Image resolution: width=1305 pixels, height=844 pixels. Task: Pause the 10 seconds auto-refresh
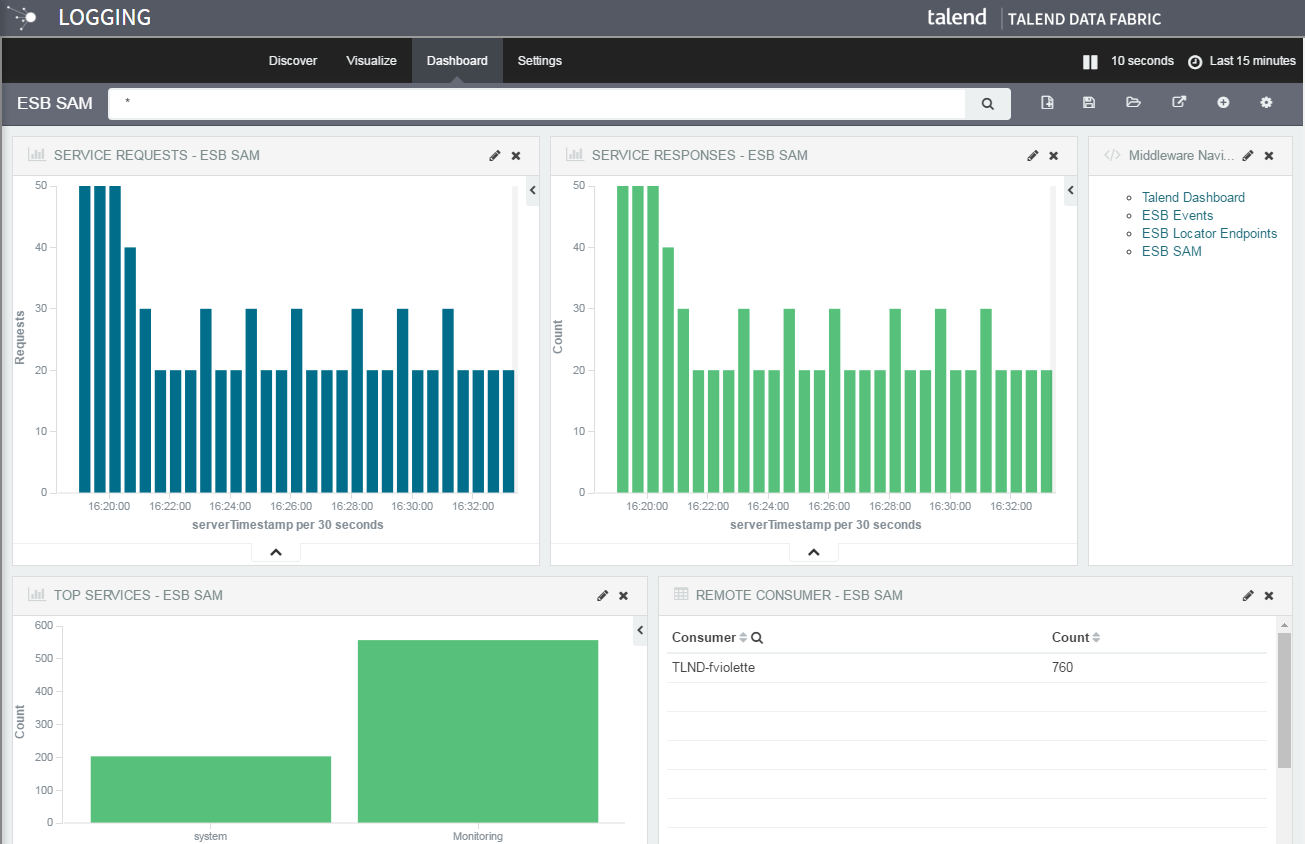coord(1090,62)
